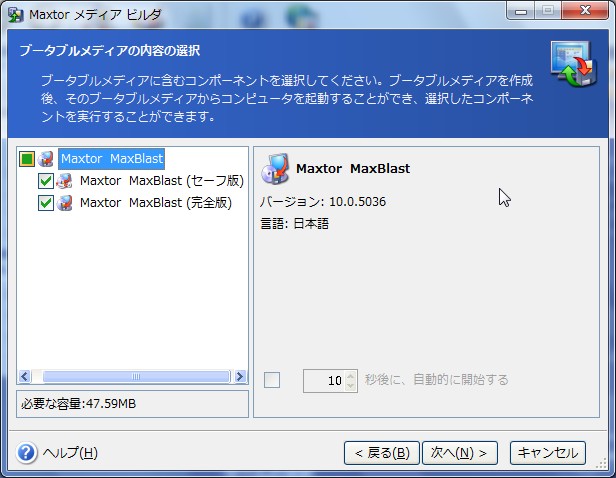Image resolution: width=616 pixels, height=478 pixels.
Task: Click the icon beside MaxBlast (セーフ版)
Action: click(64, 181)
